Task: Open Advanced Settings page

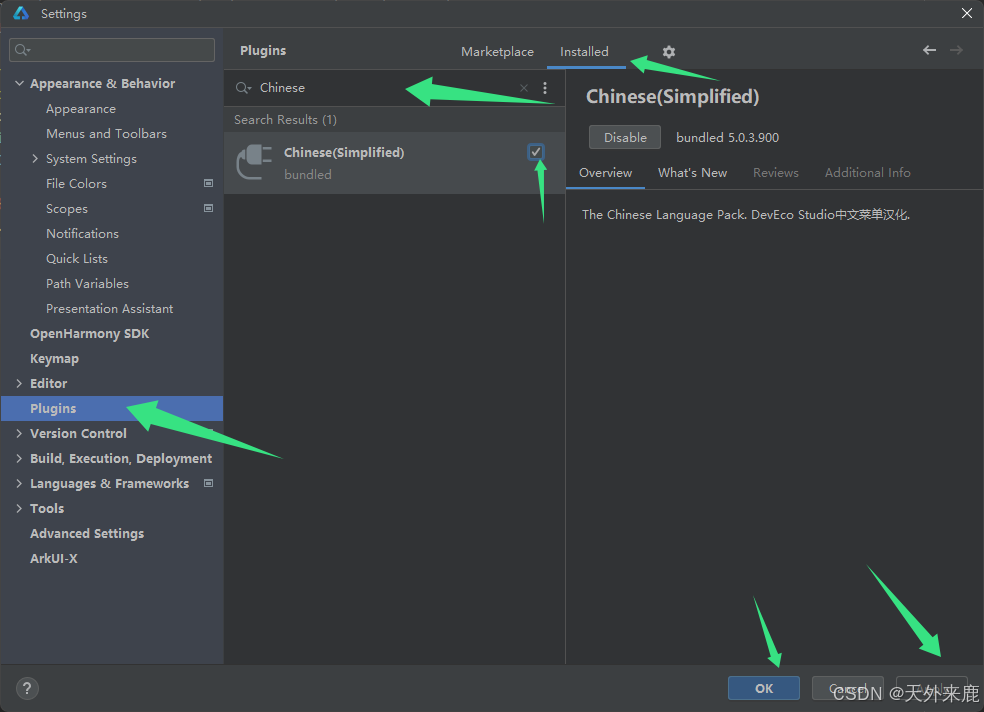Action: [87, 534]
